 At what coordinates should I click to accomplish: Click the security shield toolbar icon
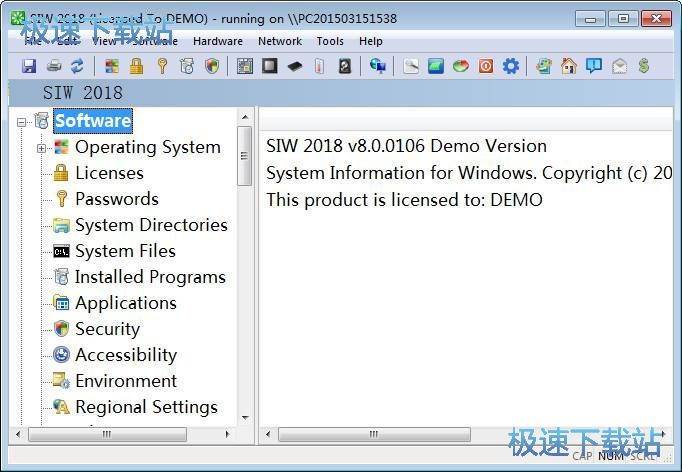(211, 66)
